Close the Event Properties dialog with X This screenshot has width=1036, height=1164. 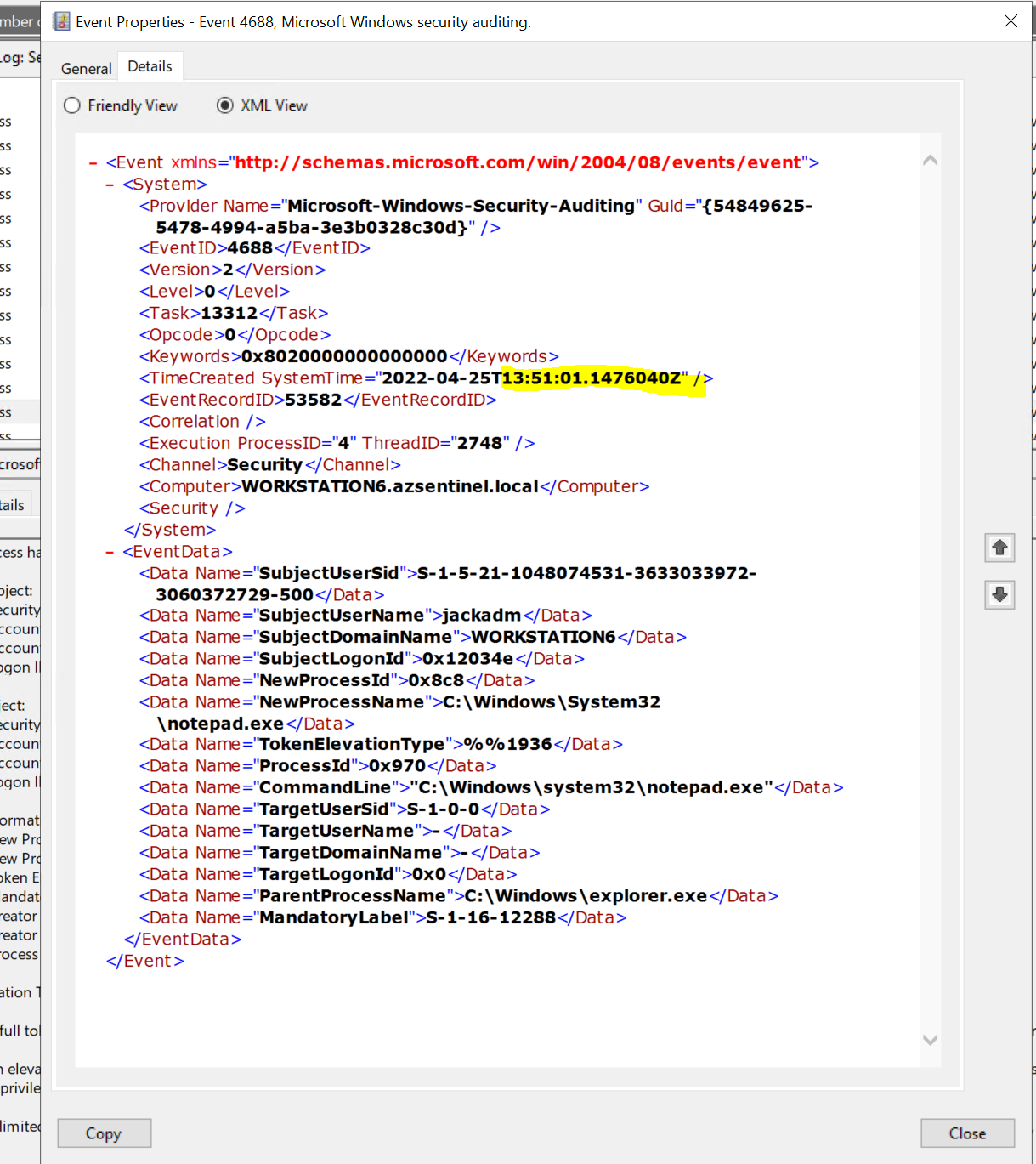[x=1011, y=20]
